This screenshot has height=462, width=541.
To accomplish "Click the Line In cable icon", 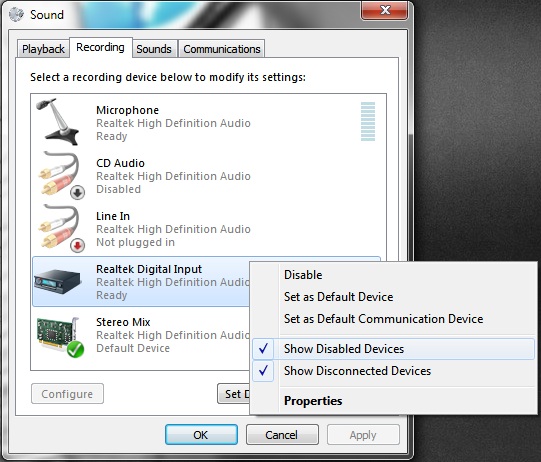I will tap(59, 227).
